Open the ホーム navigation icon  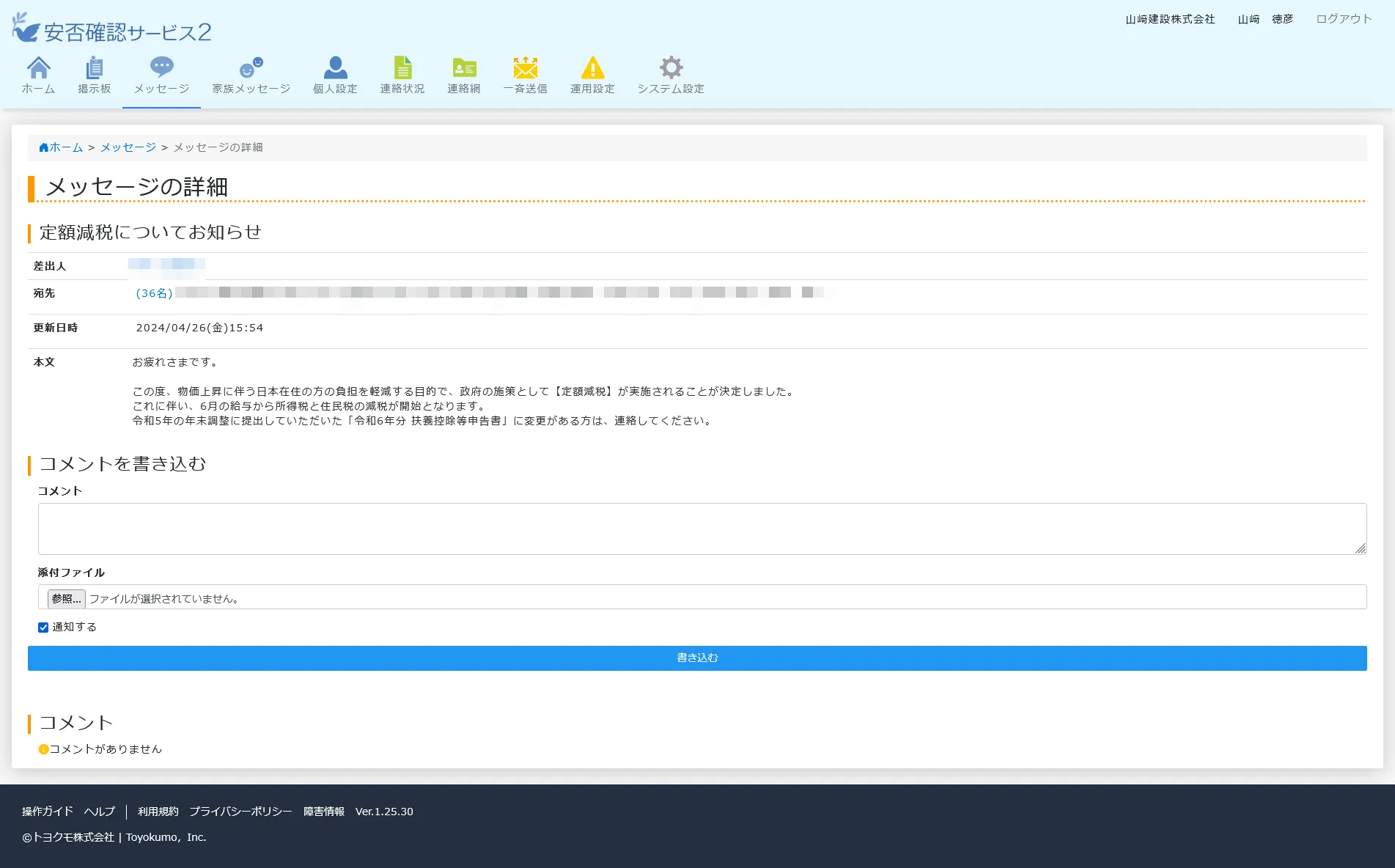37,73
